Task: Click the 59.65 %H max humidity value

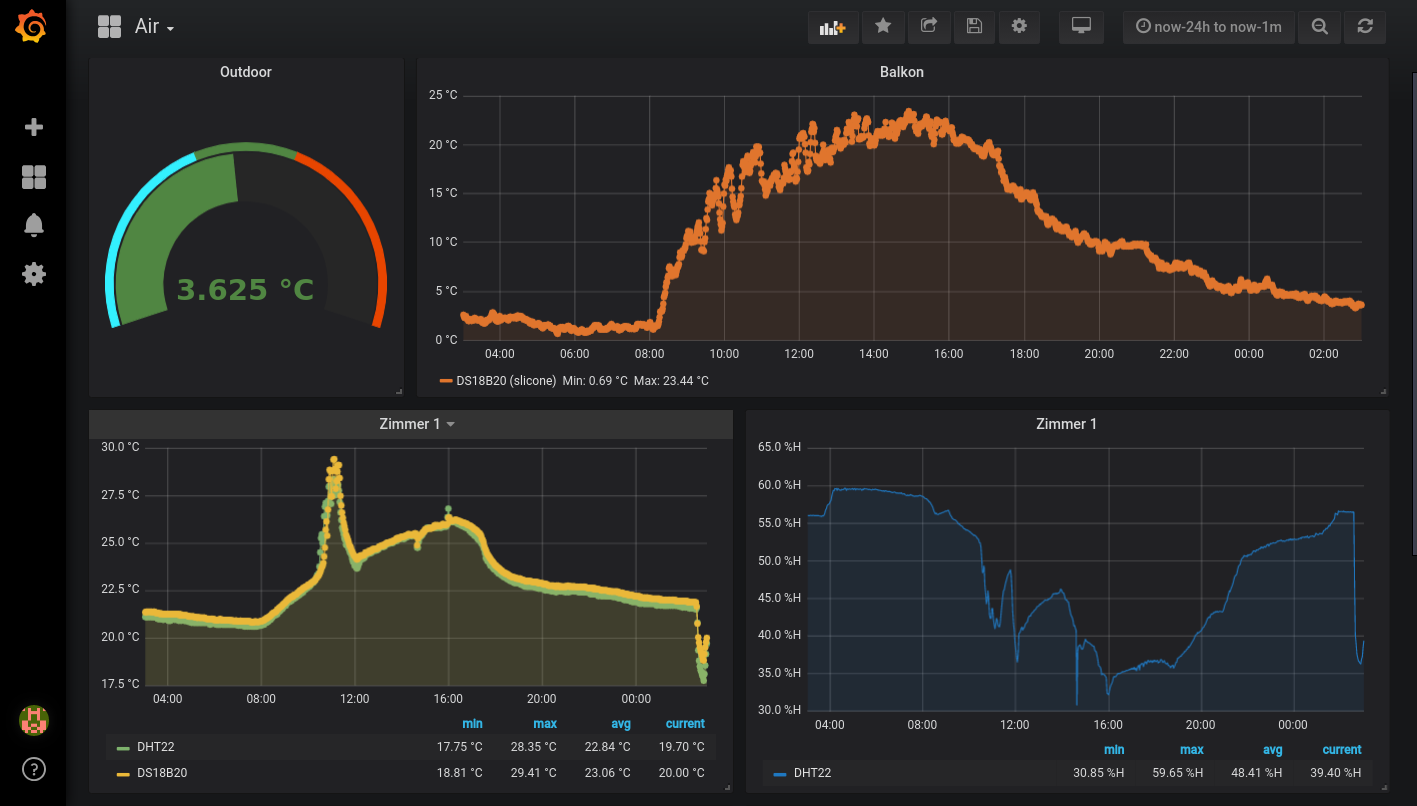Action: [1176, 773]
